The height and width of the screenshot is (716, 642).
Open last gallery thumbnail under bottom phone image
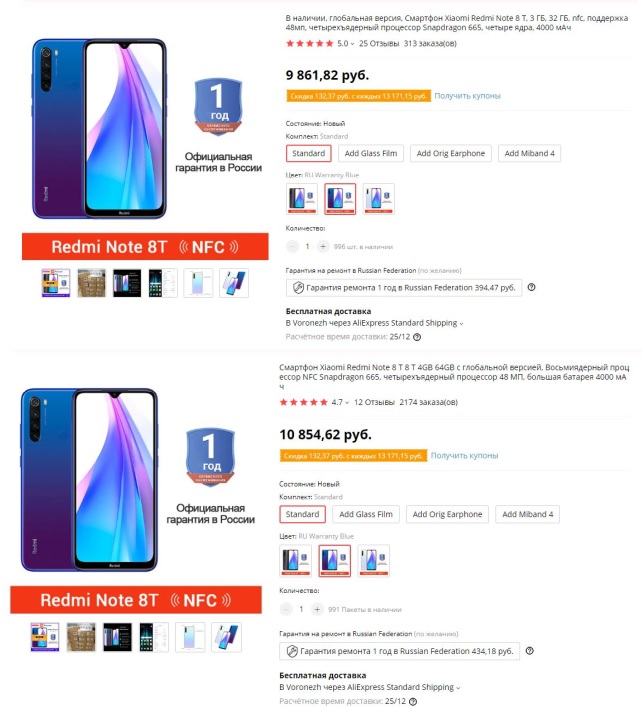point(224,637)
